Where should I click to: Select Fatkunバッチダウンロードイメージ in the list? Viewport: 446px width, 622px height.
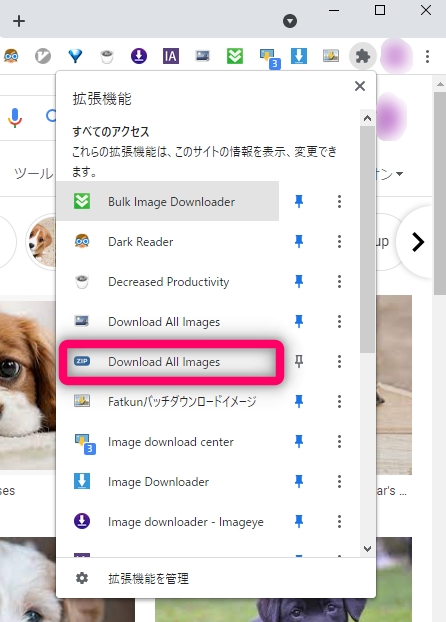[x=168, y=401]
